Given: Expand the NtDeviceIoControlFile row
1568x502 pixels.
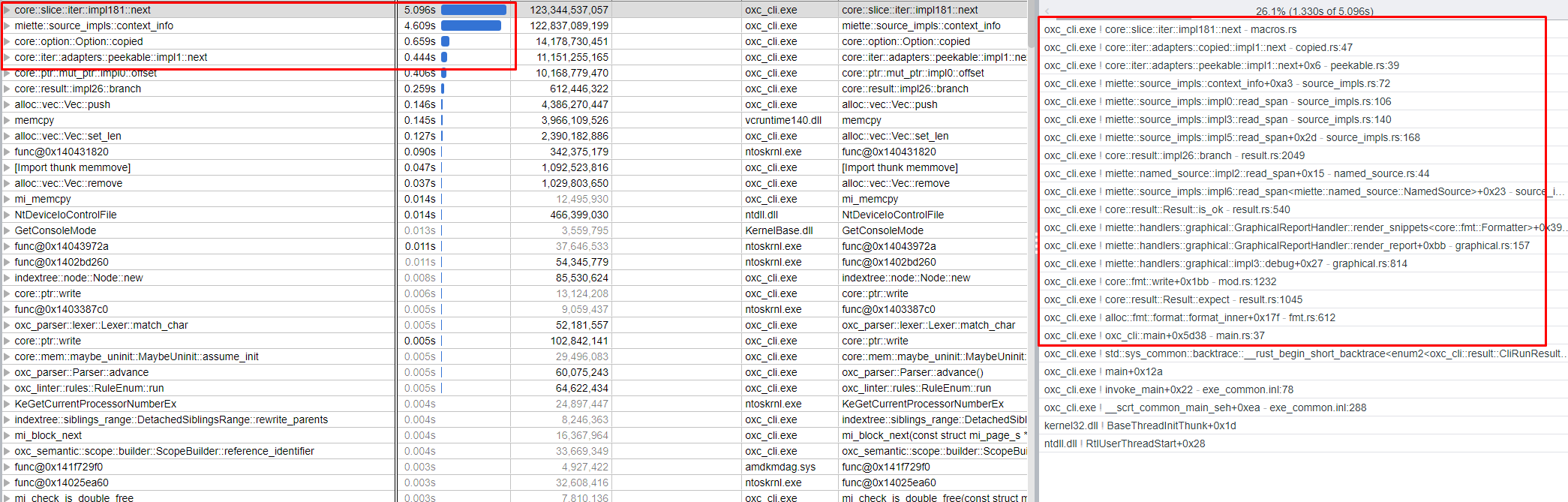Looking at the screenshot, I should (x=7, y=215).
